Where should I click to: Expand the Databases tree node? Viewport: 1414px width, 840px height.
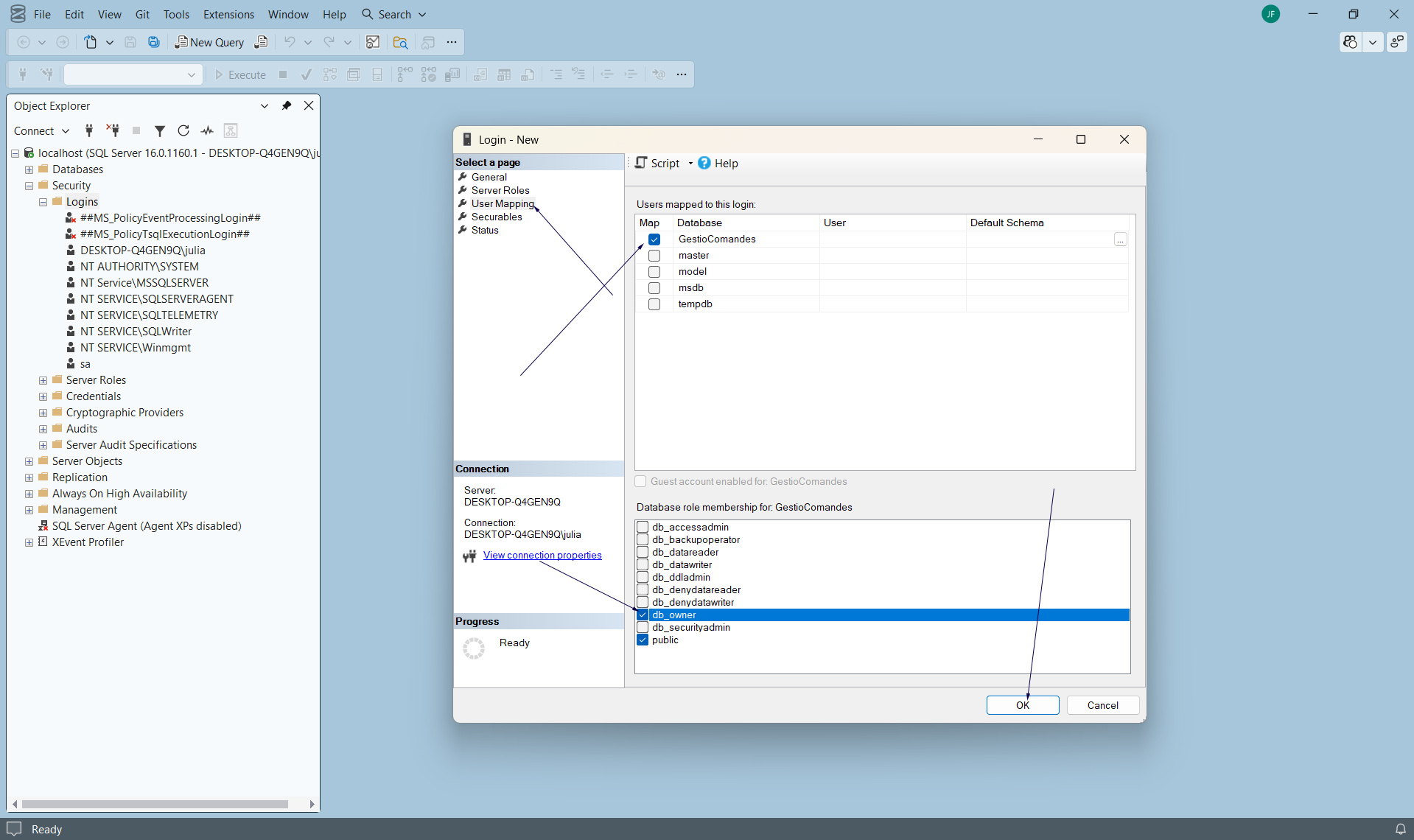click(x=29, y=169)
